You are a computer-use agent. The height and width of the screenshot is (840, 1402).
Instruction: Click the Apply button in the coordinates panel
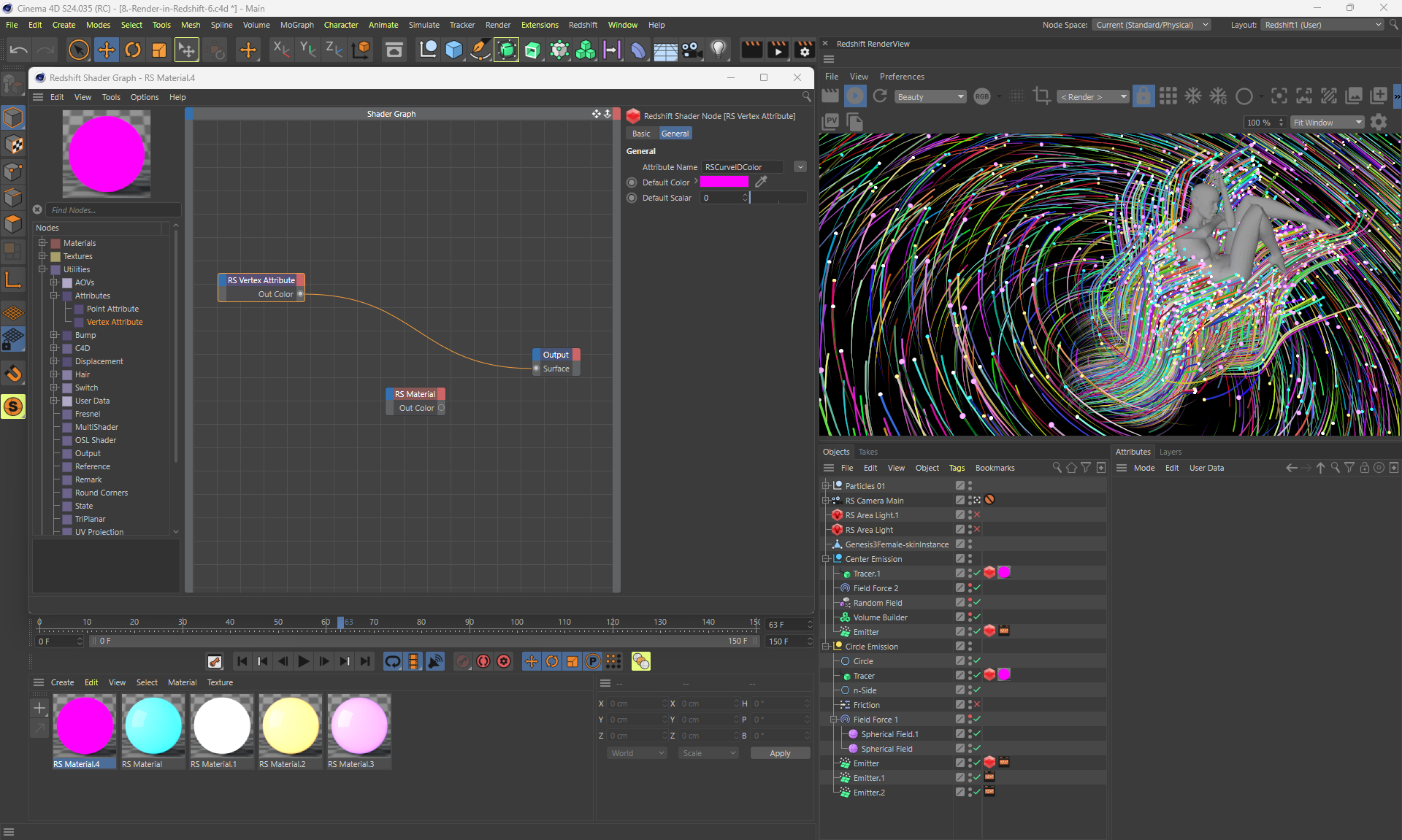[780, 753]
